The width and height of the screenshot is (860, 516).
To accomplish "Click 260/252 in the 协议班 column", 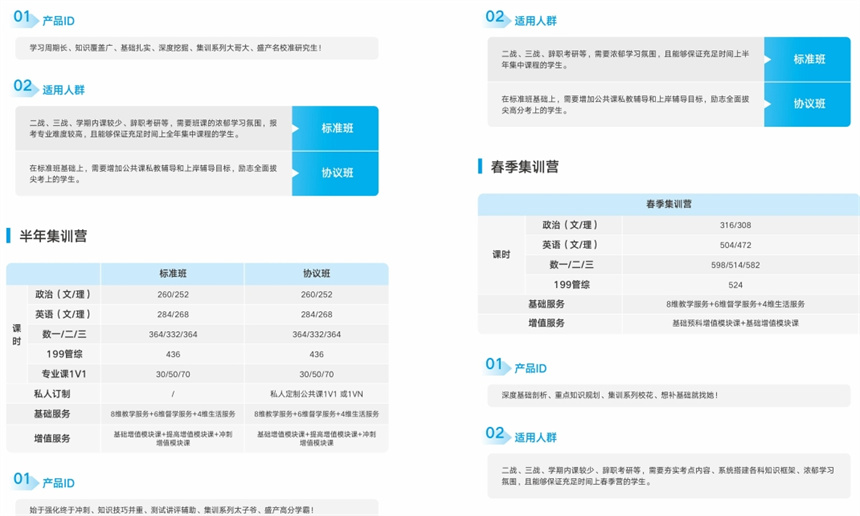I will tap(316, 294).
